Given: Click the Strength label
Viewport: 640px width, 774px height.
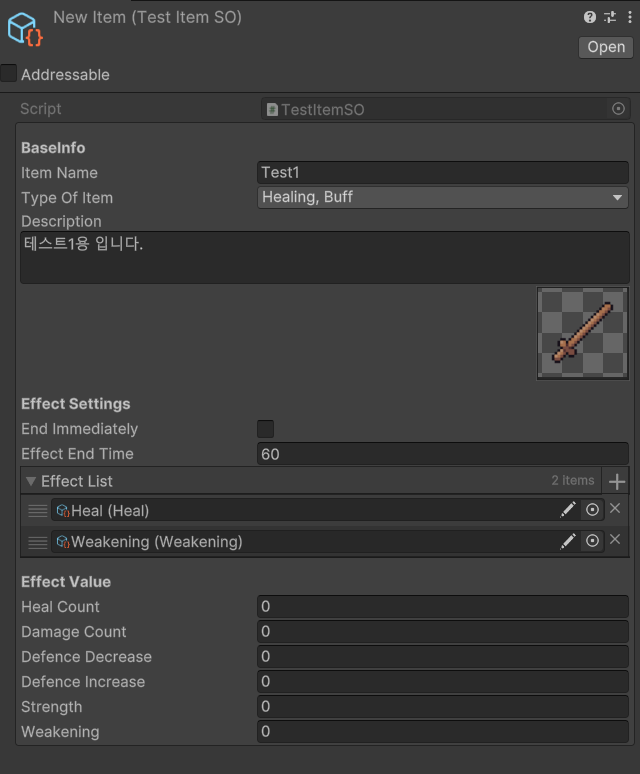Looking at the screenshot, I should click(x=52, y=707).
